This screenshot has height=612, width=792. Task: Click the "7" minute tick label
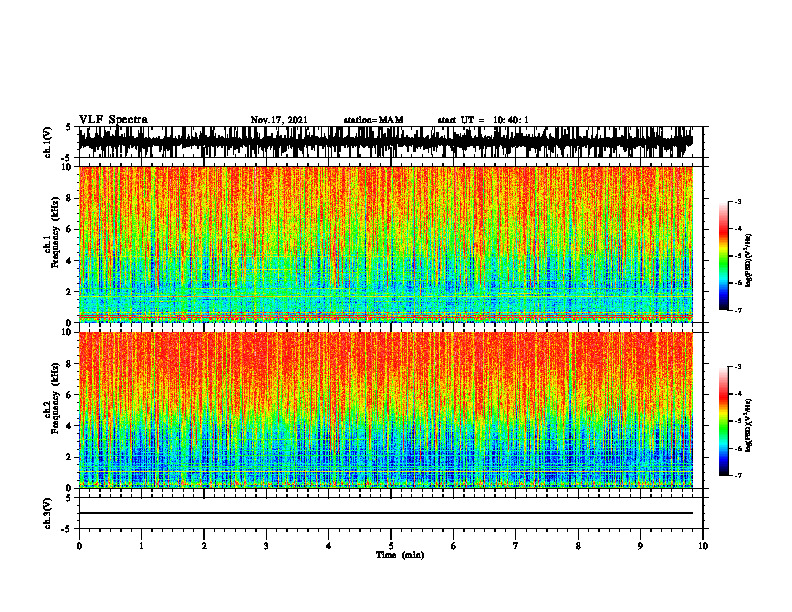[x=516, y=546]
